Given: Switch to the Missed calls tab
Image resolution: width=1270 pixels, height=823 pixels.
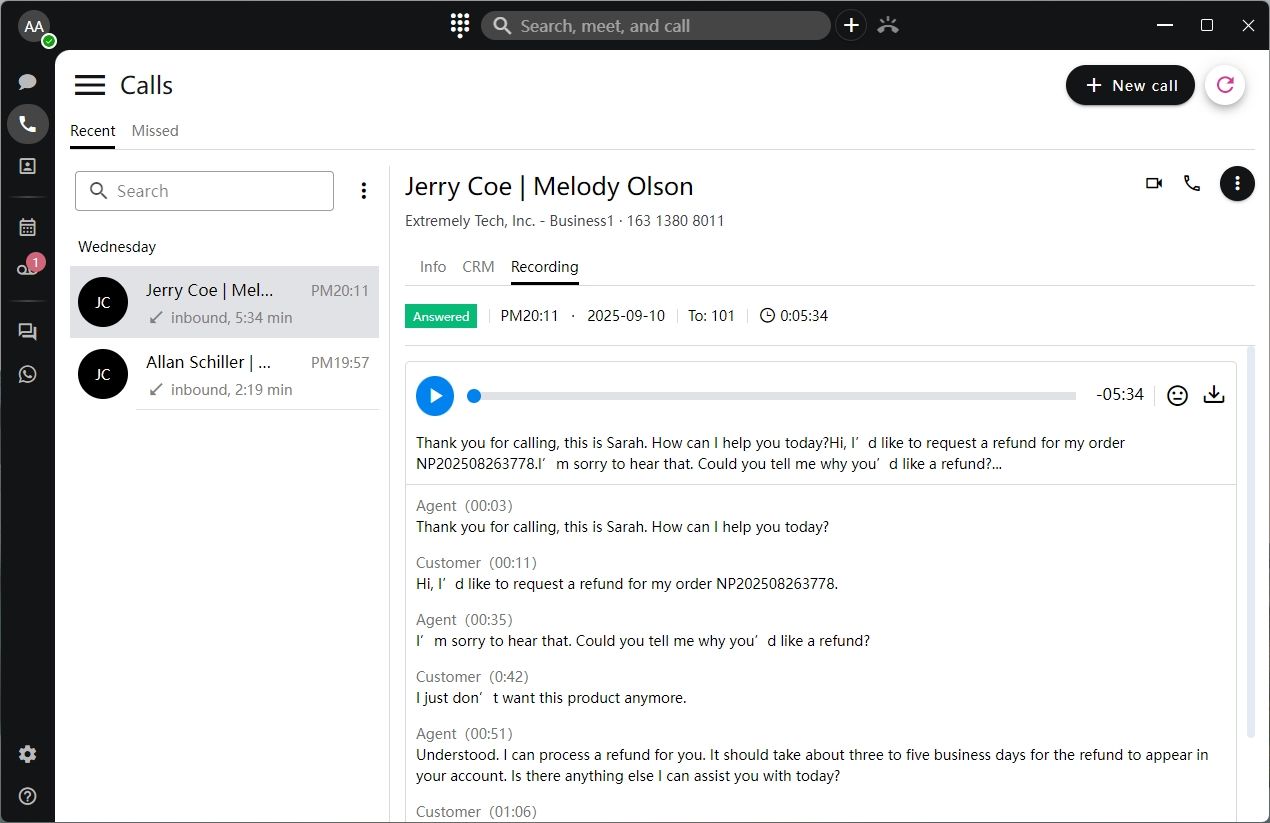Looking at the screenshot, I should click(x=155, y=131).
